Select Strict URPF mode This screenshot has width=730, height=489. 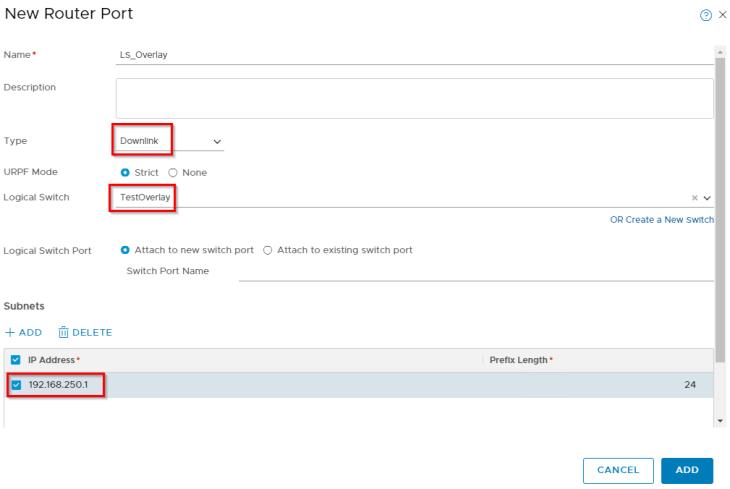(125, 173)
